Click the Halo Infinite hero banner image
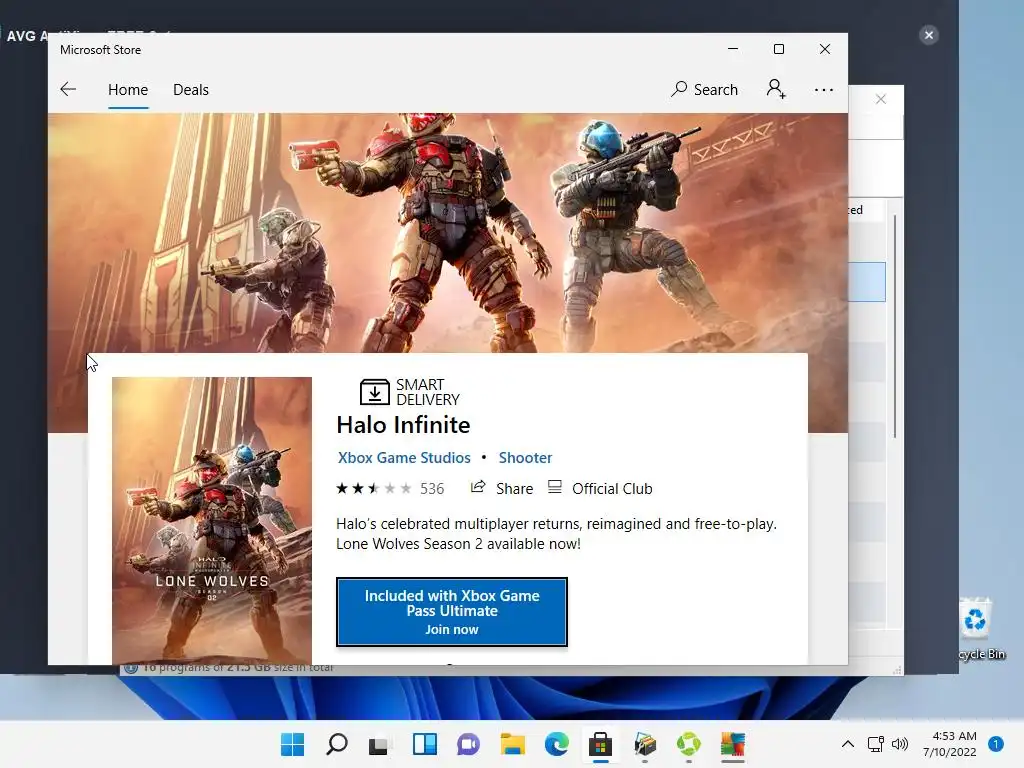 pyautogui.click(x=448, y=232)
